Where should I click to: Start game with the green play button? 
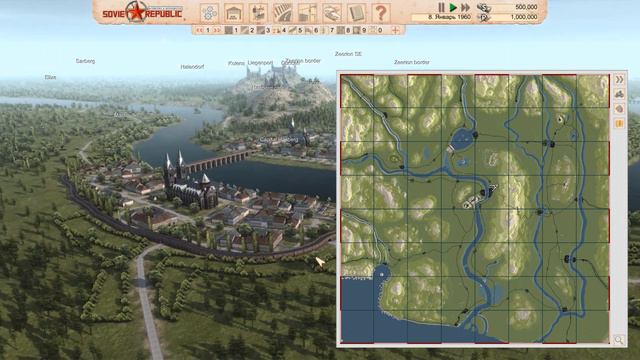453,7
